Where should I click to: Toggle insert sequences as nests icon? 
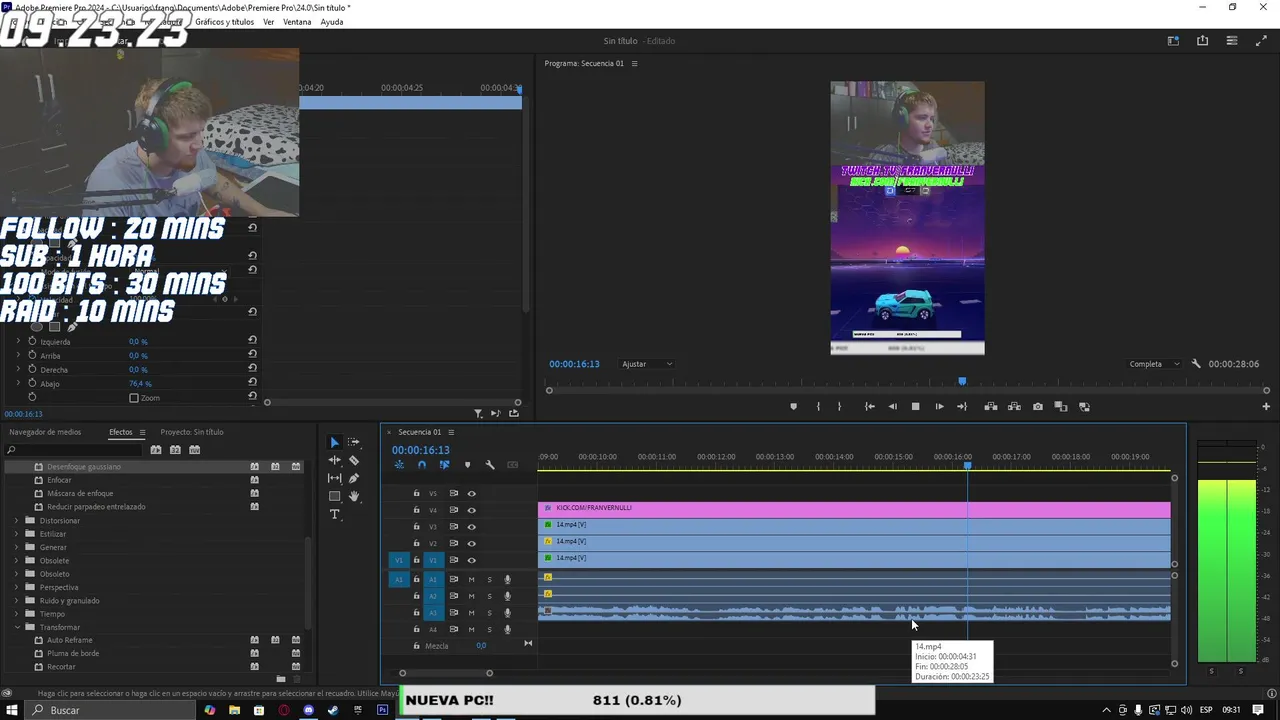click(x=399, y=465)
